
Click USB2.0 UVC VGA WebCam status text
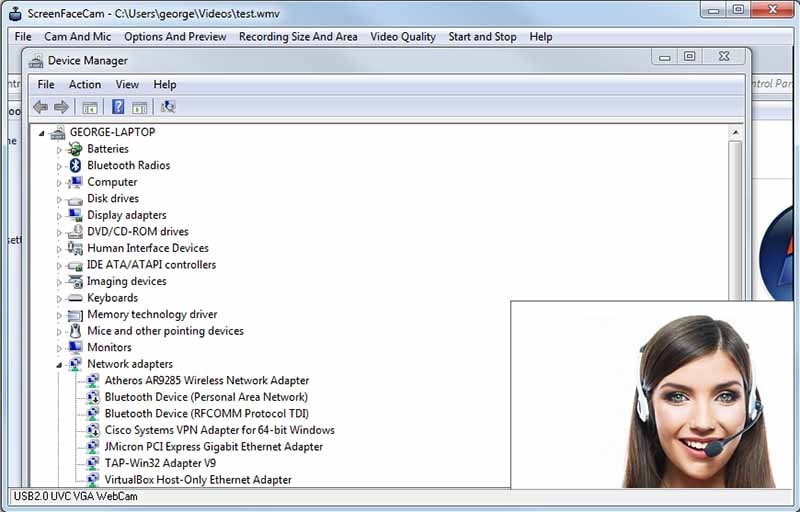pyautogui.click(x=76, y=497)
